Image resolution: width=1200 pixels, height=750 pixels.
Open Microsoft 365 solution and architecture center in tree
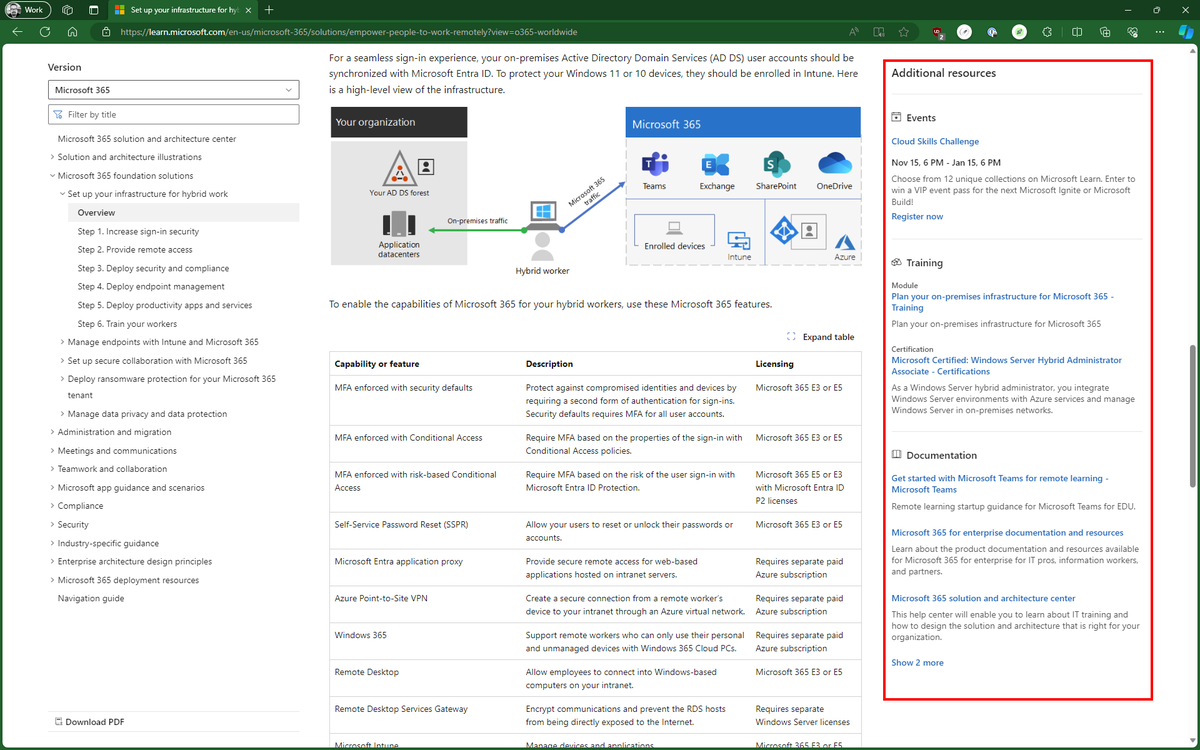[x=147, y=139]
